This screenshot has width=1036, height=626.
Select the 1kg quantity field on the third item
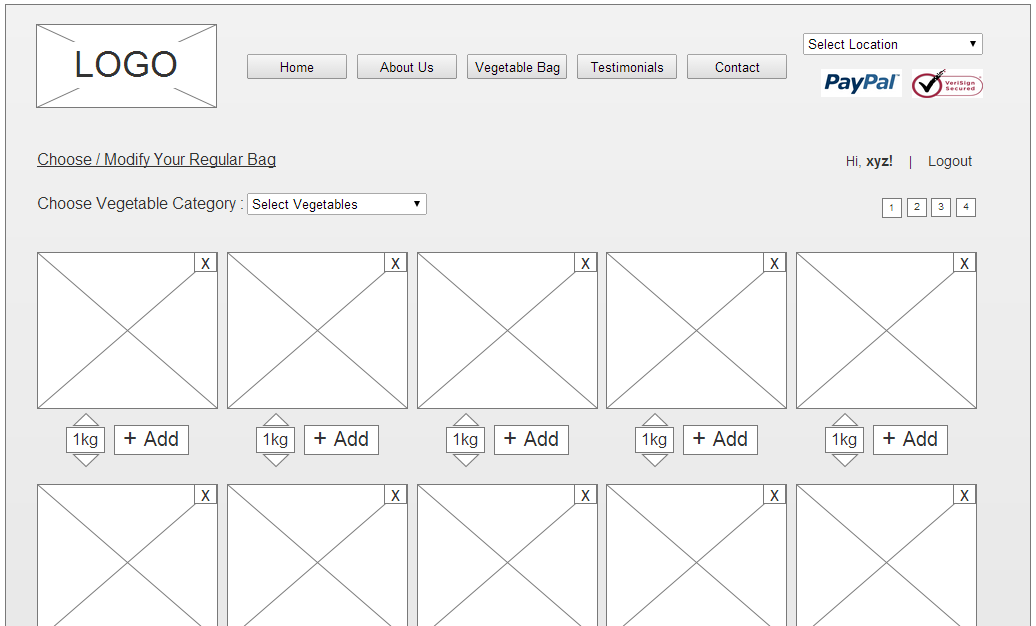[x=465, y=439]
